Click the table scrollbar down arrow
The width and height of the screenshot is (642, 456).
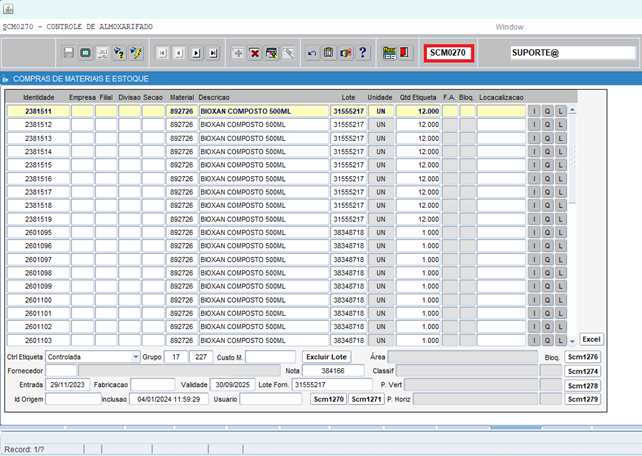[573, 341]
